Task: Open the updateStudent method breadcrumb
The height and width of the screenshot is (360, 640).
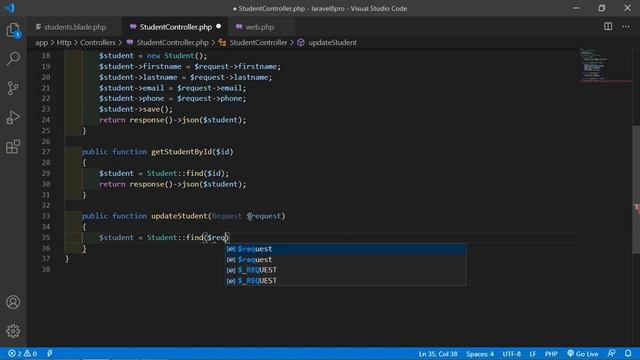Action: coord(327,42)
